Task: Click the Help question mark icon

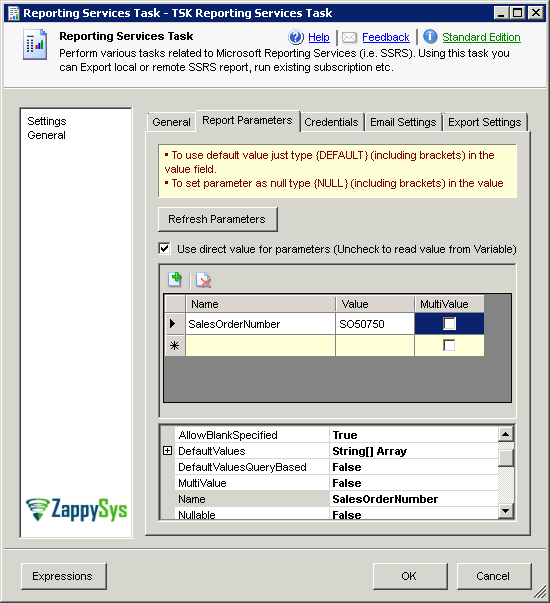Action: (x=296, y=37)
